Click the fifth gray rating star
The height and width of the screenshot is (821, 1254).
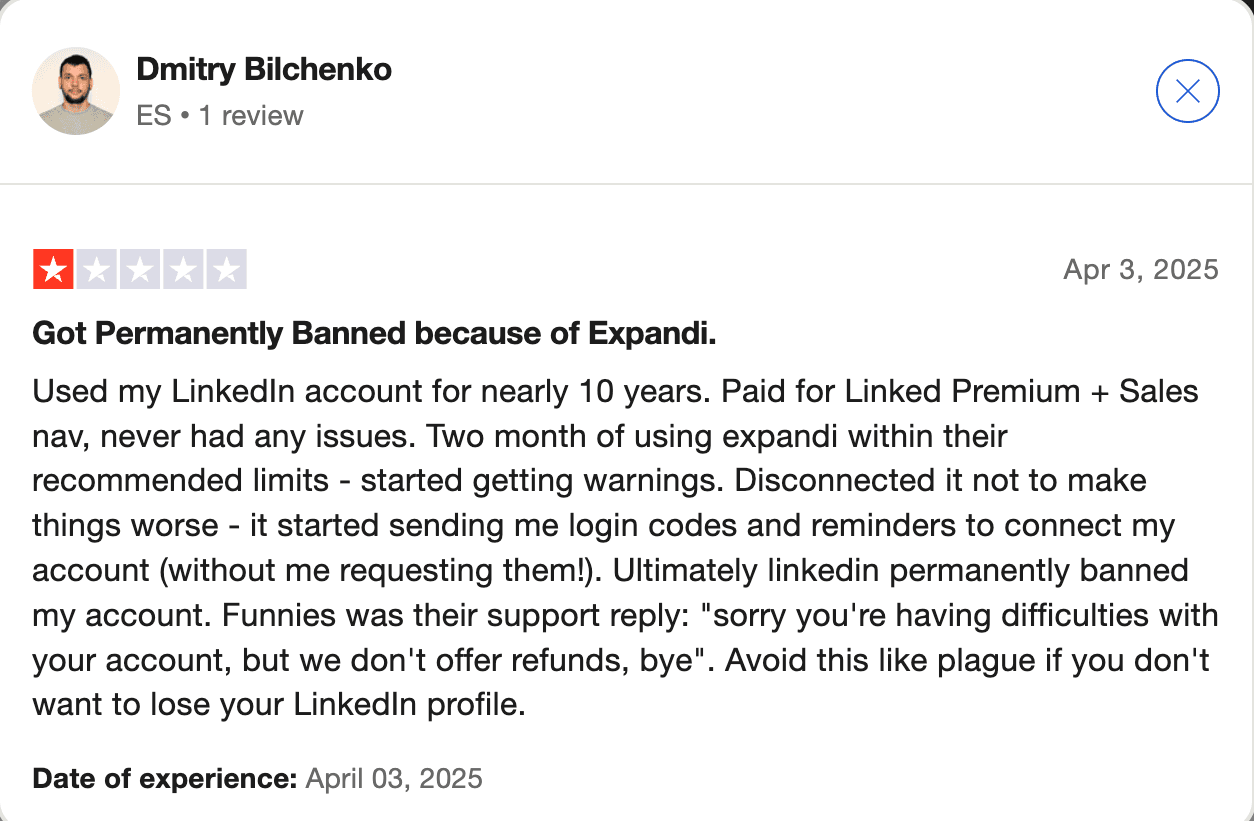(x=226, y=270)
